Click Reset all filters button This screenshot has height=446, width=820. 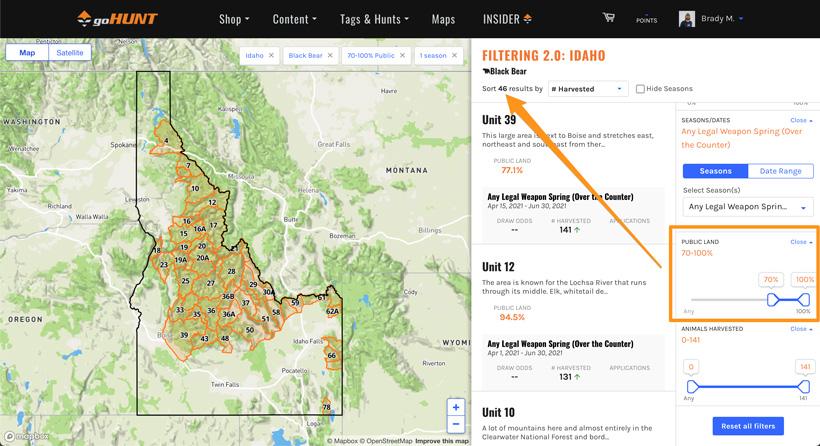748,426
